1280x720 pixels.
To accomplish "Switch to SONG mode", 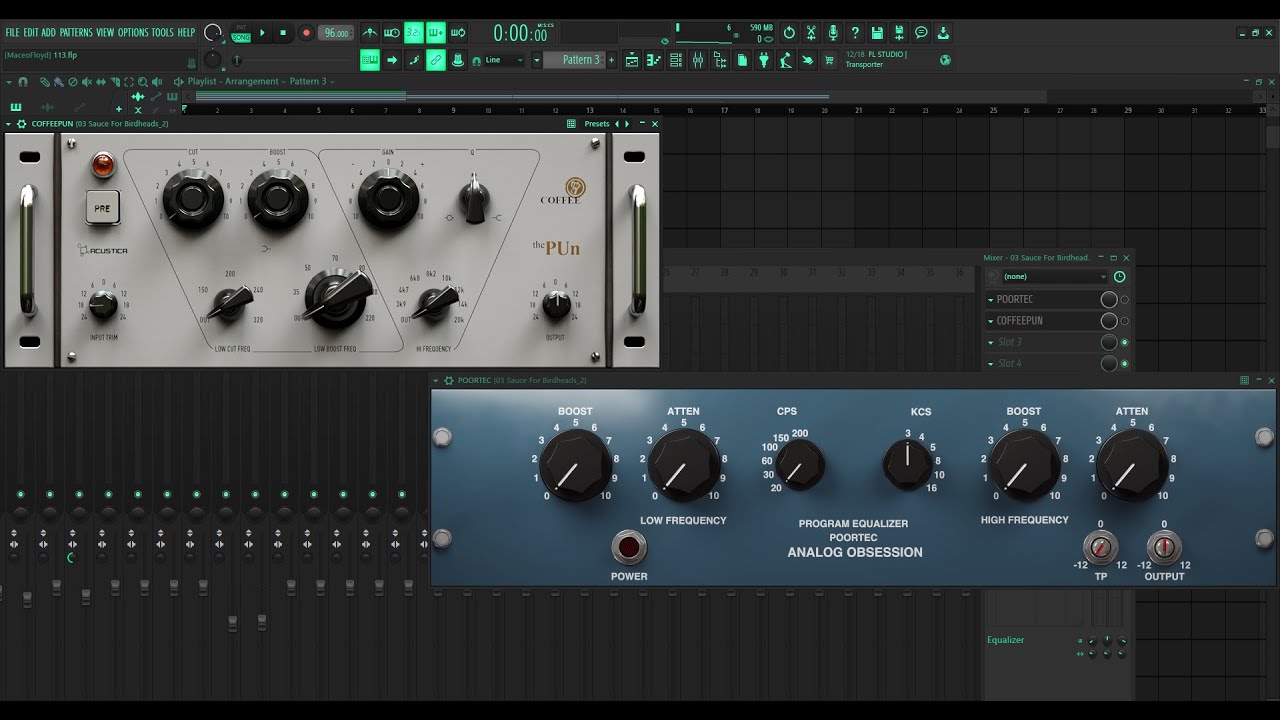I will (241, 37).
